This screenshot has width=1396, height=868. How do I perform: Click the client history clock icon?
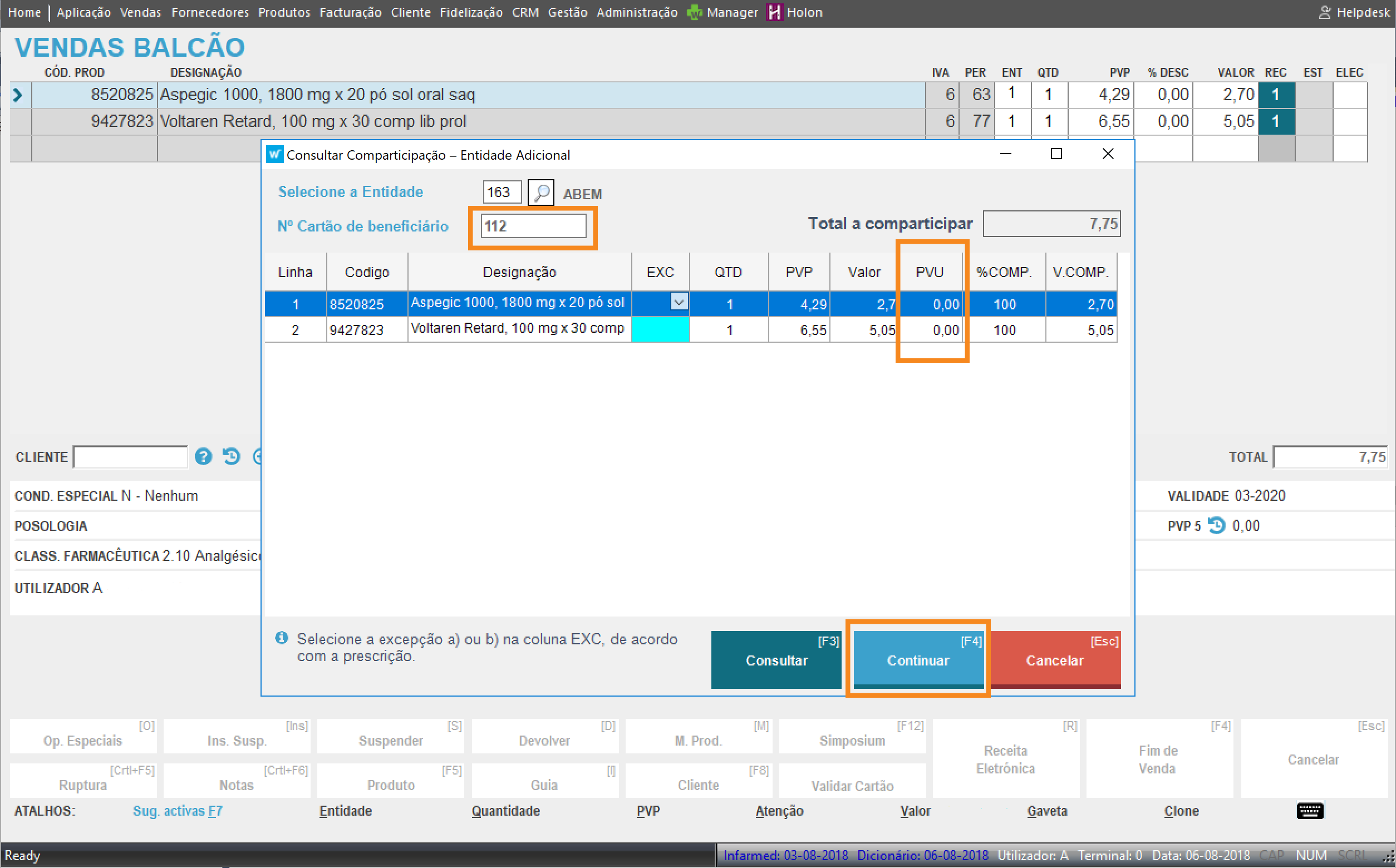231,456
